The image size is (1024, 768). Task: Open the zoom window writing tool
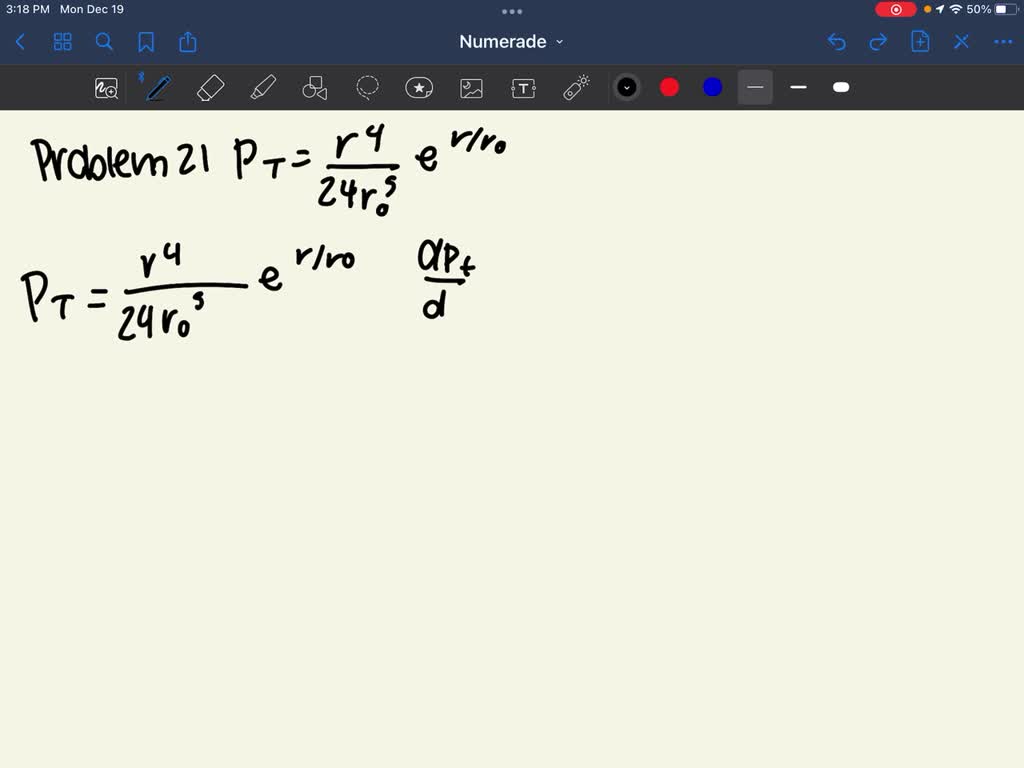106,88
